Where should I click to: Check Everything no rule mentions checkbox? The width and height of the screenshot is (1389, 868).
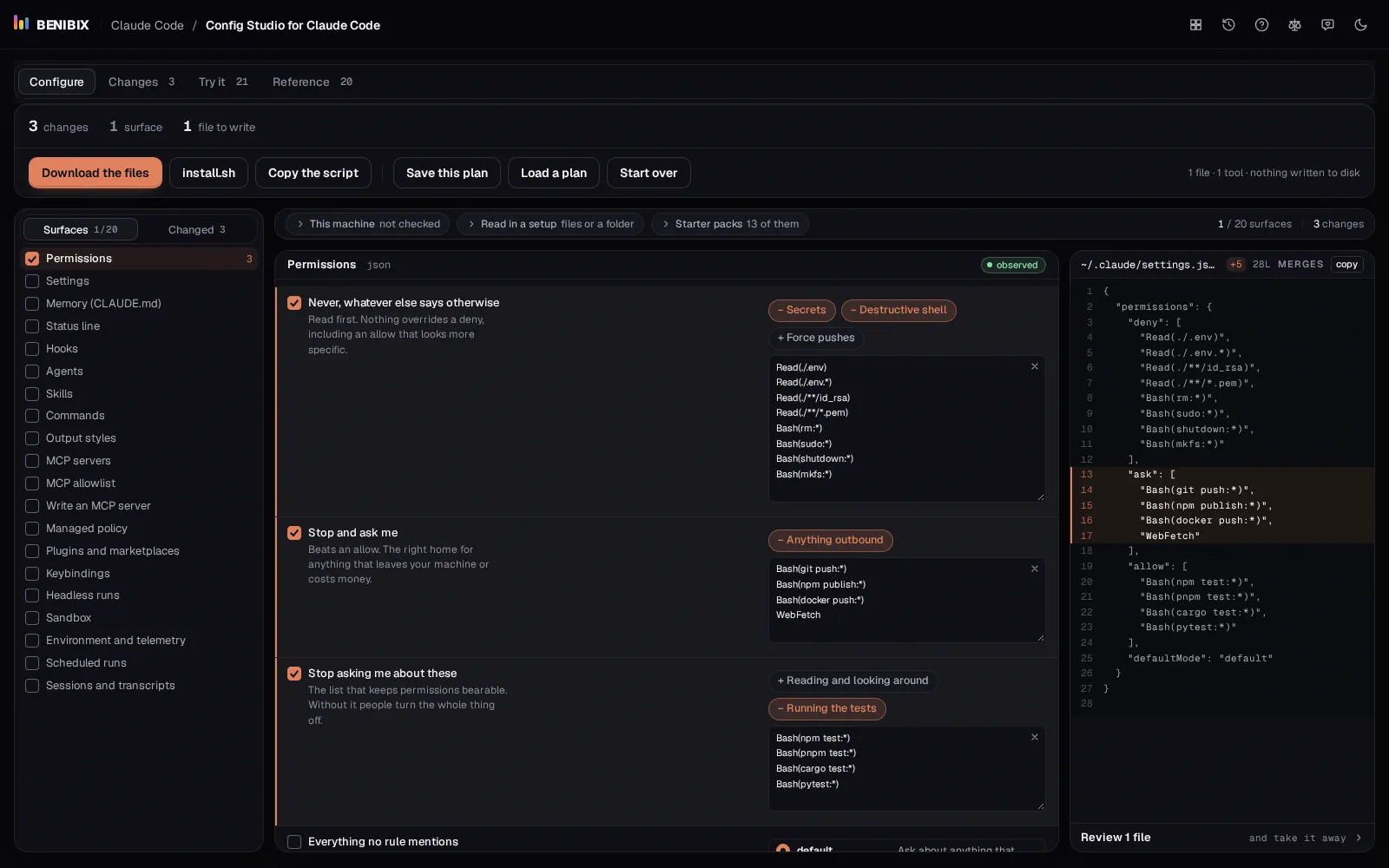[294, 842]
